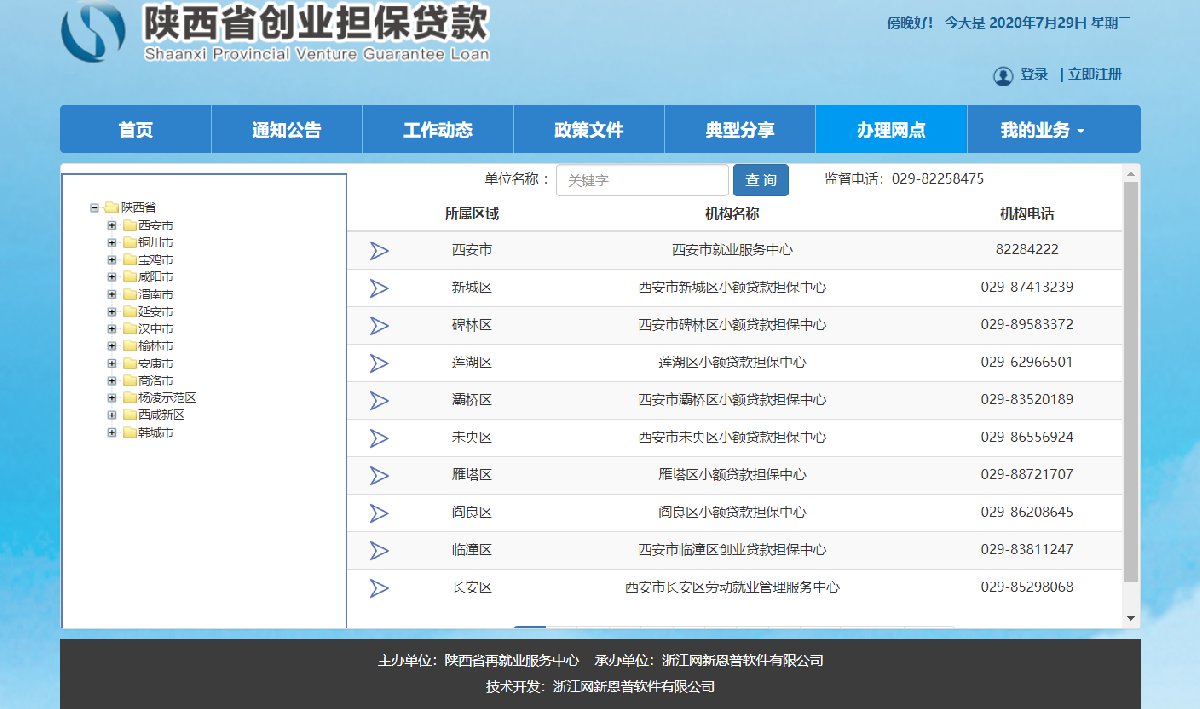This screenshot has height=709, width=1200.
Task: Switch to the 政策文件 tab
Action: [x=588, y=130]
